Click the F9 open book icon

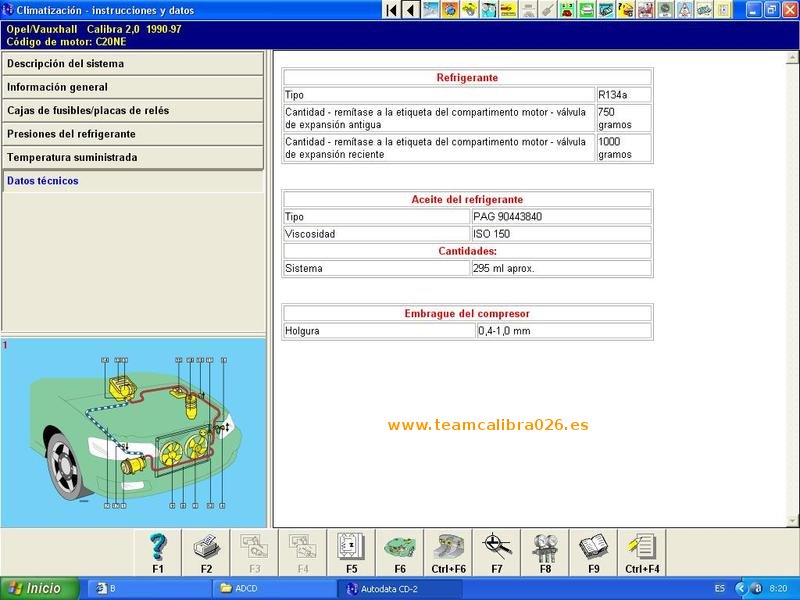pyautogui.click(x=593, y=552)
